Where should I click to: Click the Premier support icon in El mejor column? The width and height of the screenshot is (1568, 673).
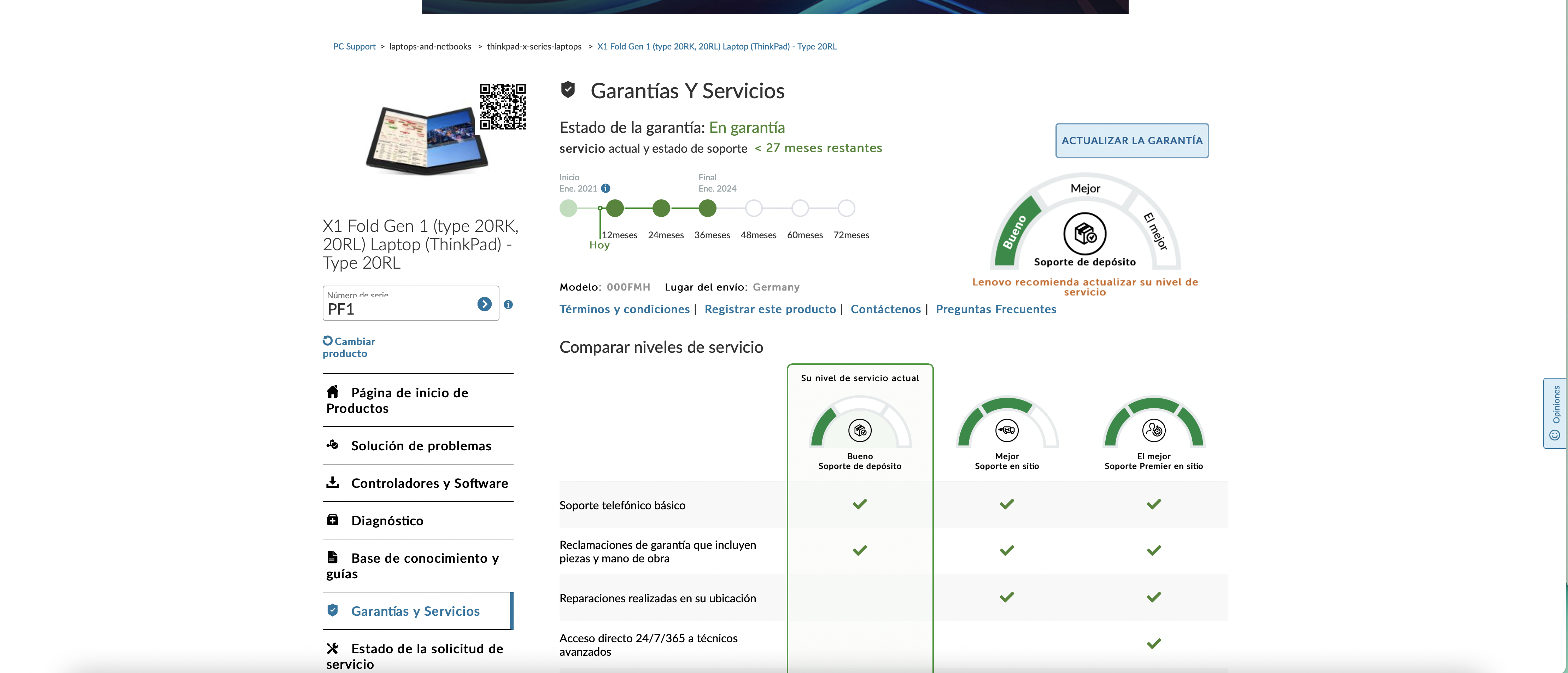pyautogui.click(x=1153, y=430)
